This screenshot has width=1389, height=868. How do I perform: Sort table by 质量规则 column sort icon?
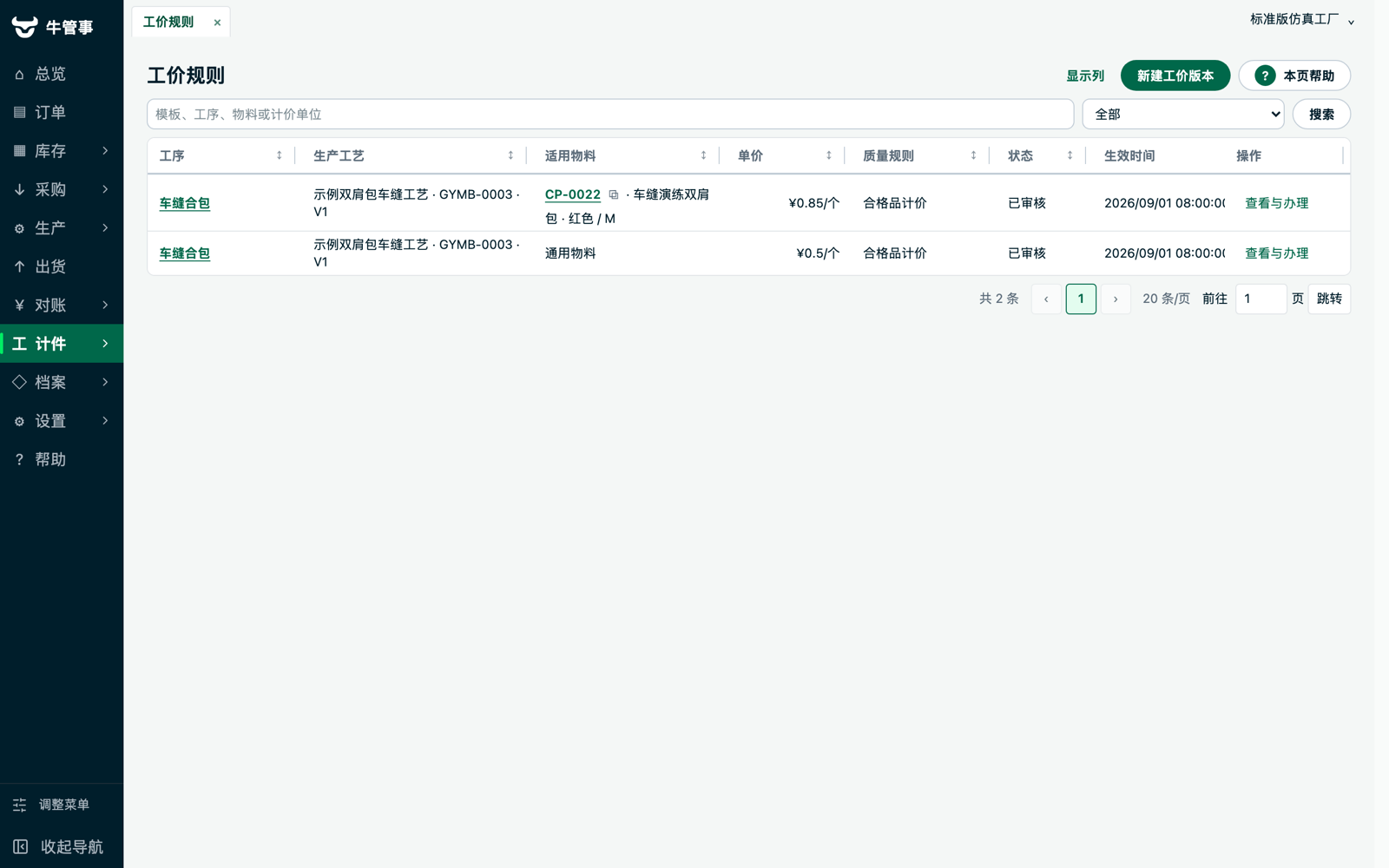tap(973, 155)
